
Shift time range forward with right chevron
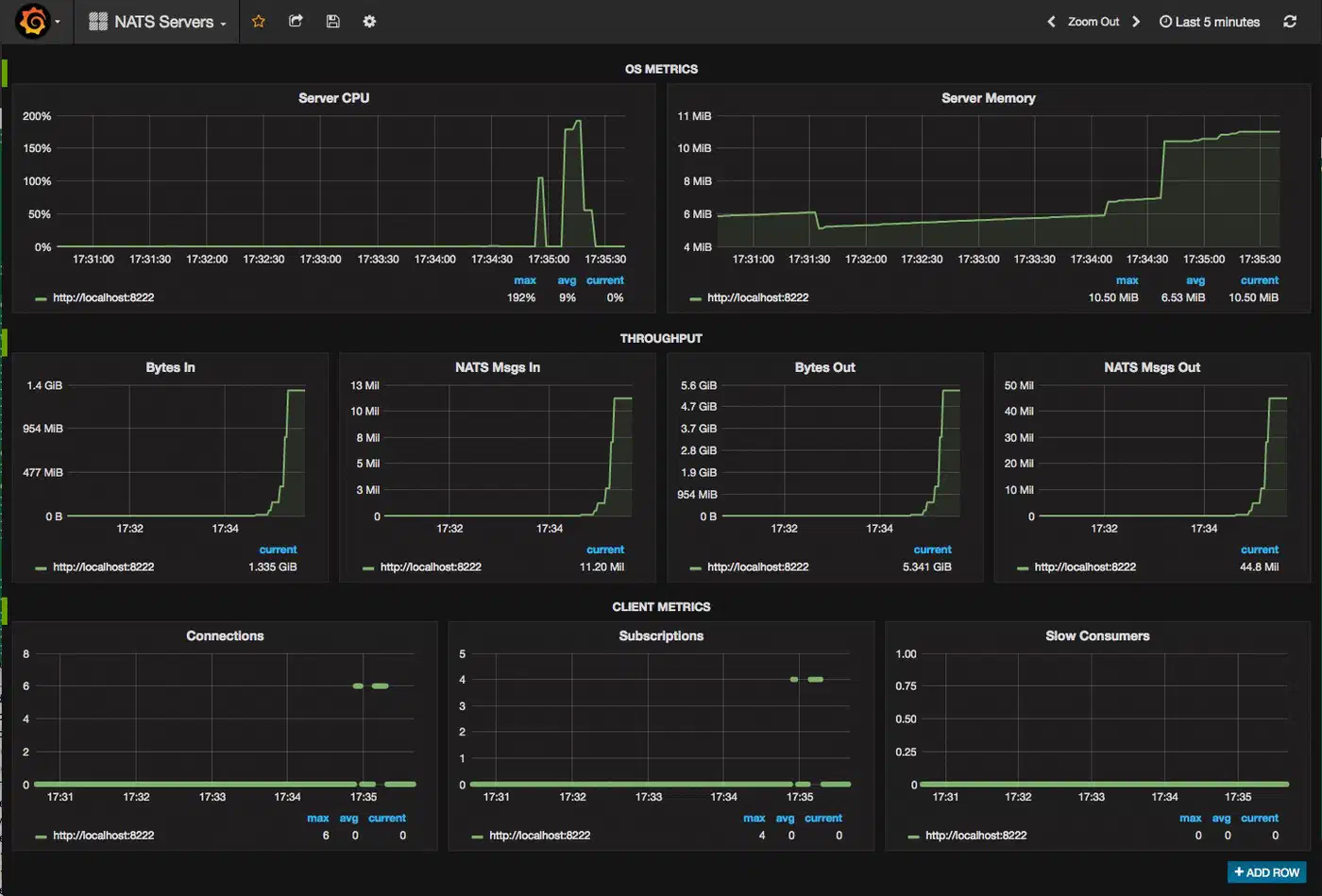tap(1136, 22)
